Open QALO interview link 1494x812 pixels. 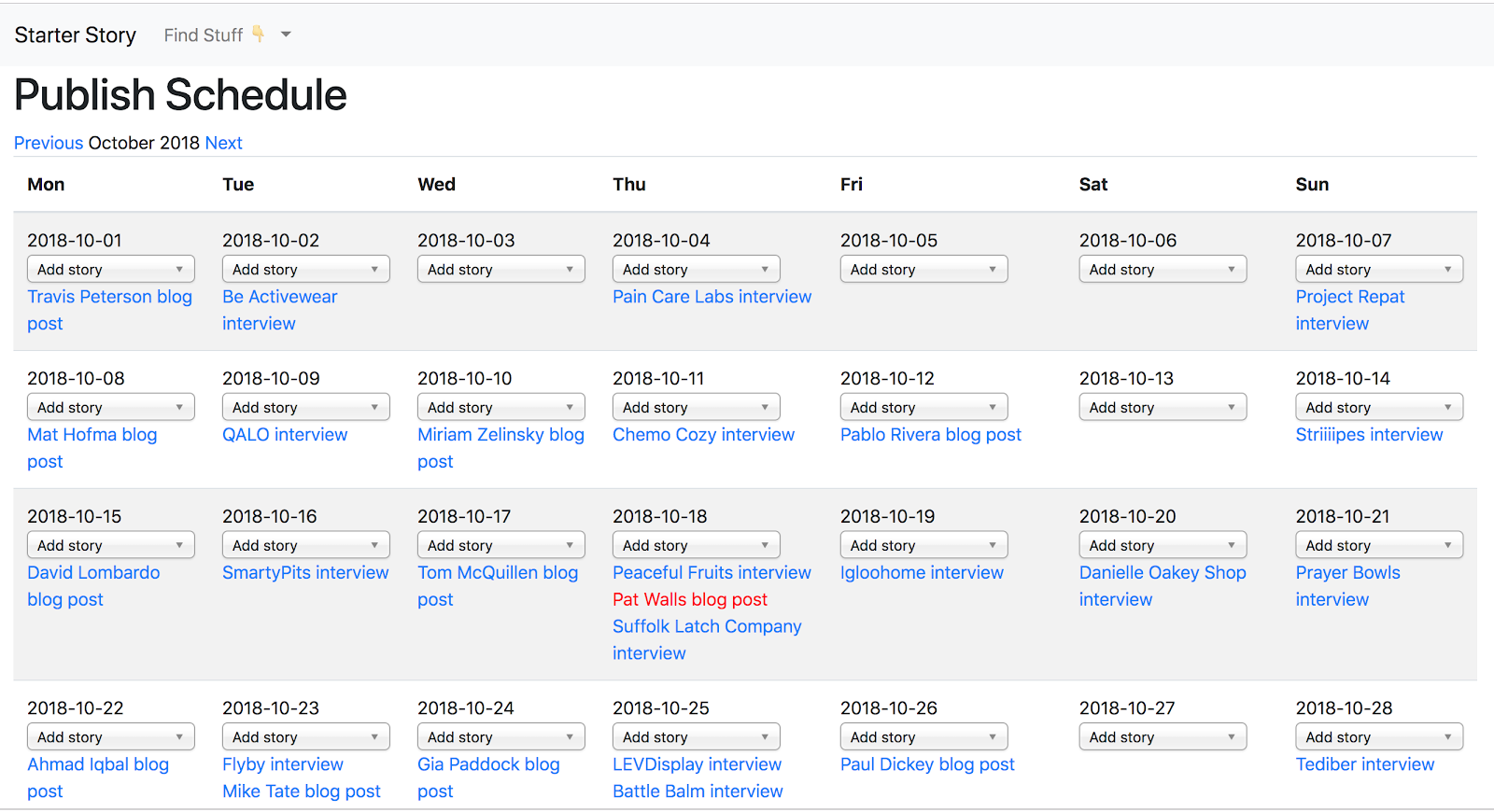[285, 435]
